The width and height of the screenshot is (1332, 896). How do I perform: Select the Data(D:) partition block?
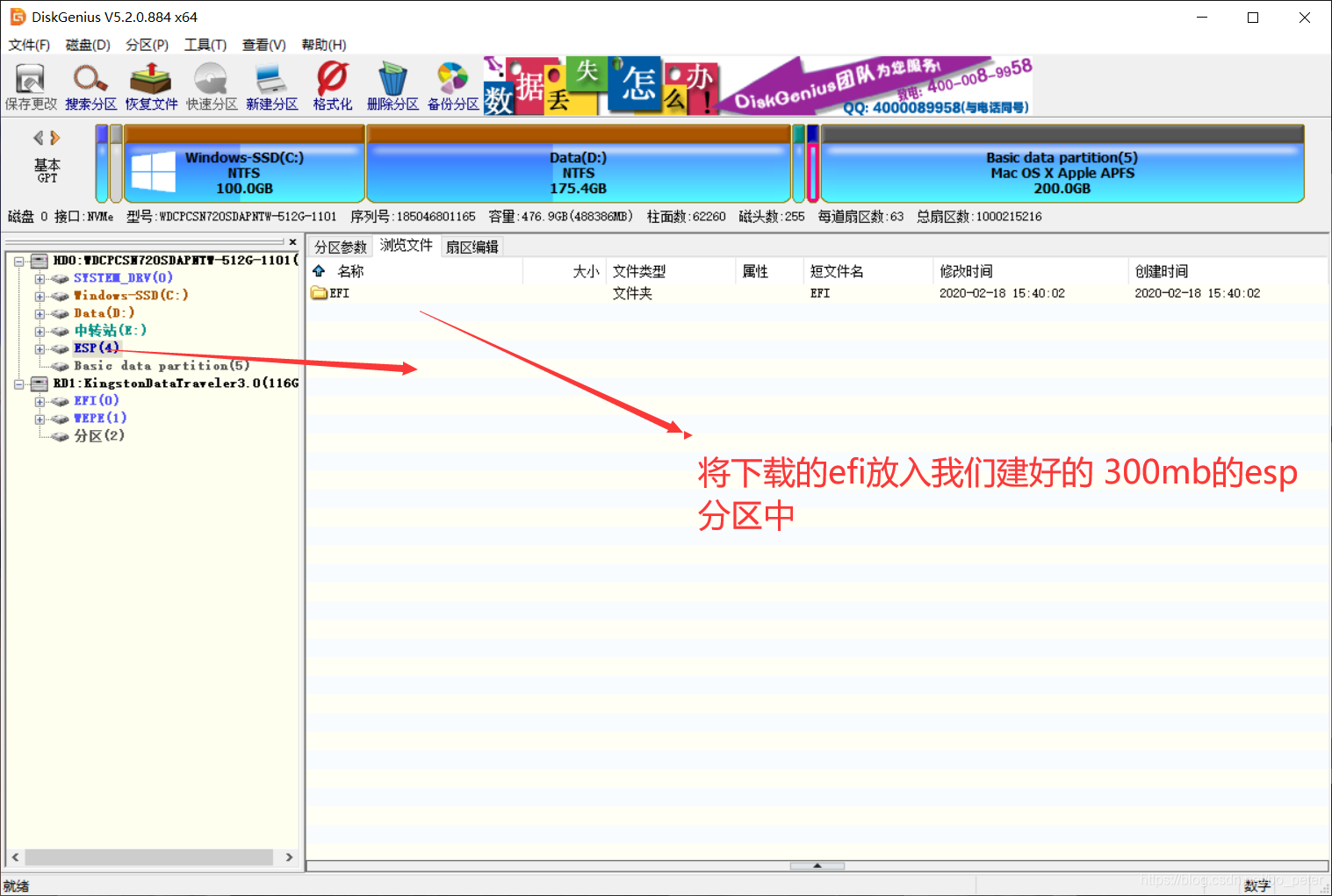point(577,167)
